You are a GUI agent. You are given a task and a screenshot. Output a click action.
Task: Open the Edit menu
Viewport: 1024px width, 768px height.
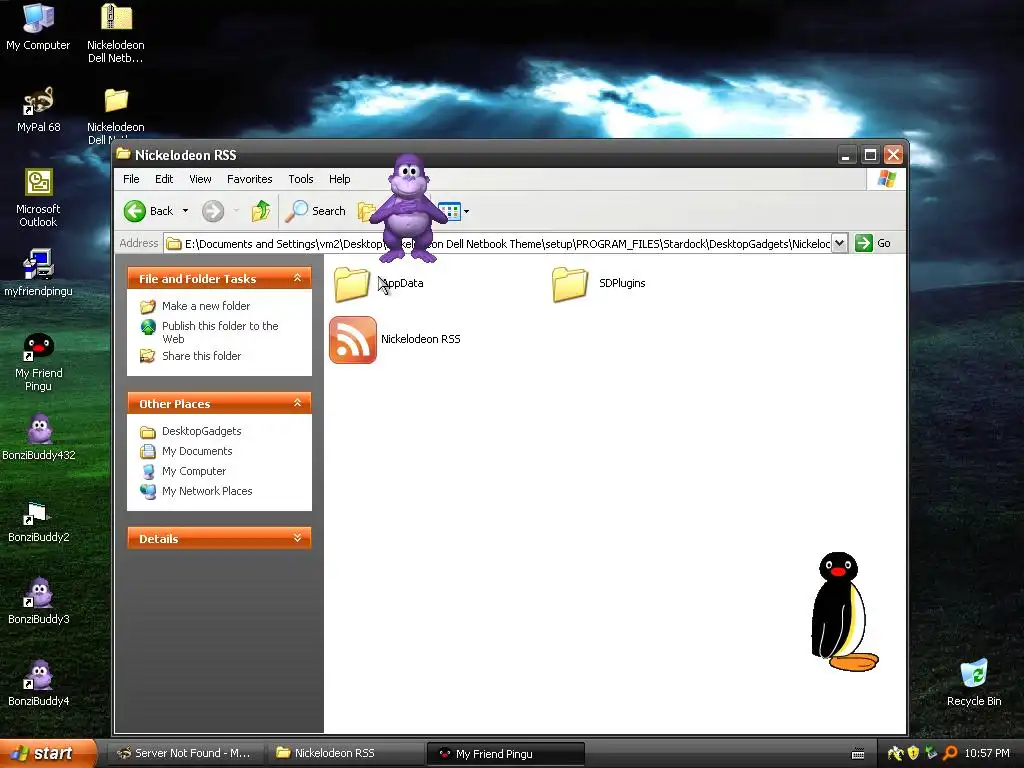(164, 179)
